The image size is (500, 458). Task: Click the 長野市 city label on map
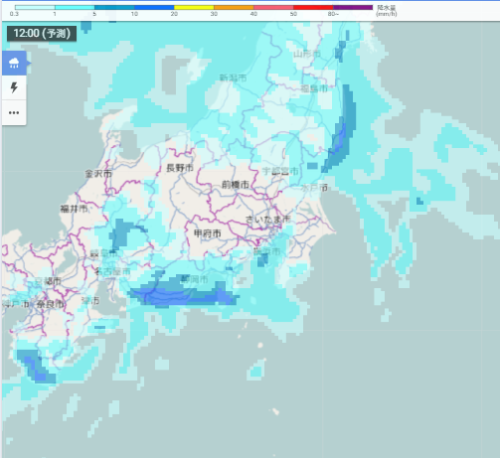tap(180, 168)
